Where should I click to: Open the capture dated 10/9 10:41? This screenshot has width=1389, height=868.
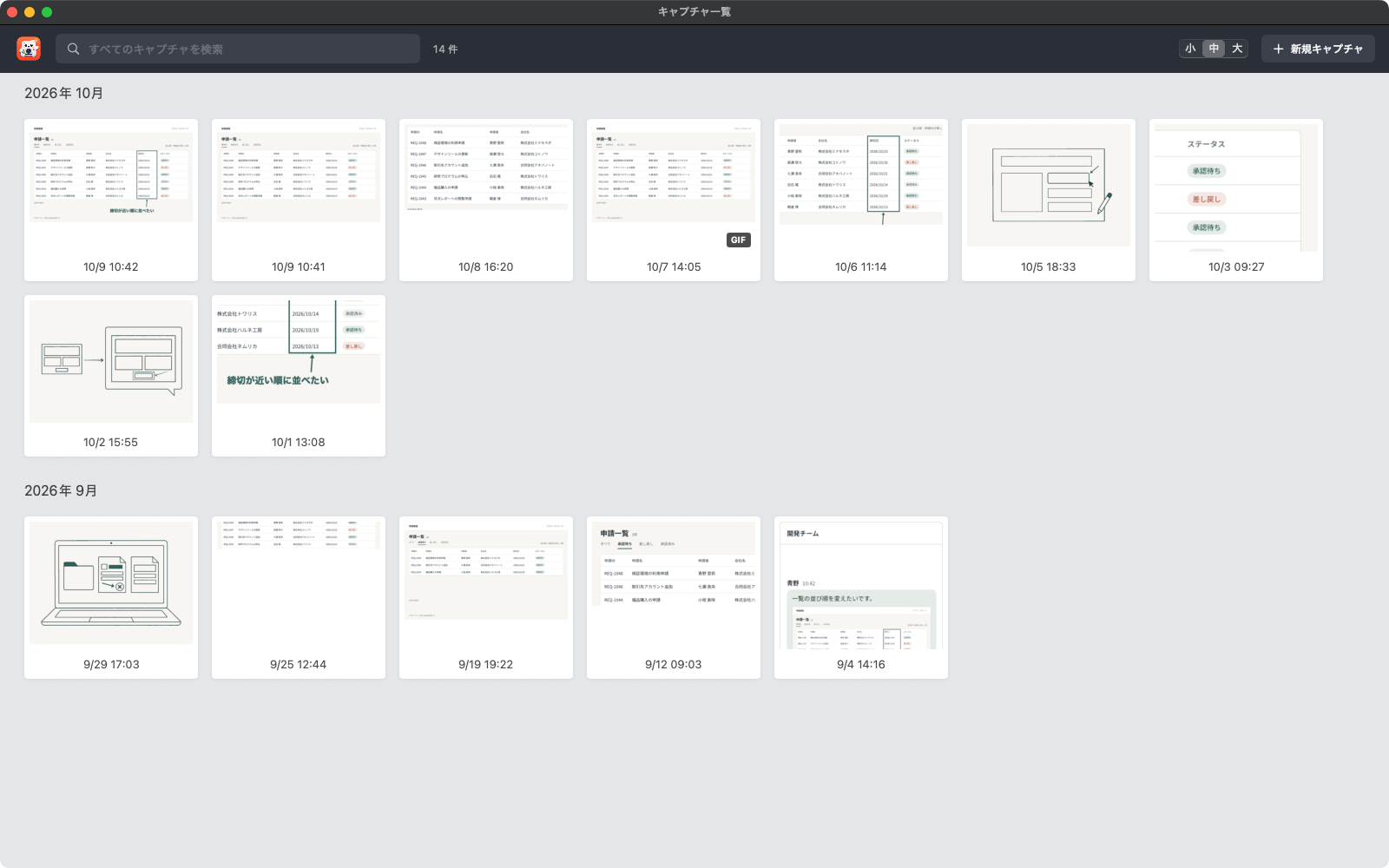tap(299, 200)
